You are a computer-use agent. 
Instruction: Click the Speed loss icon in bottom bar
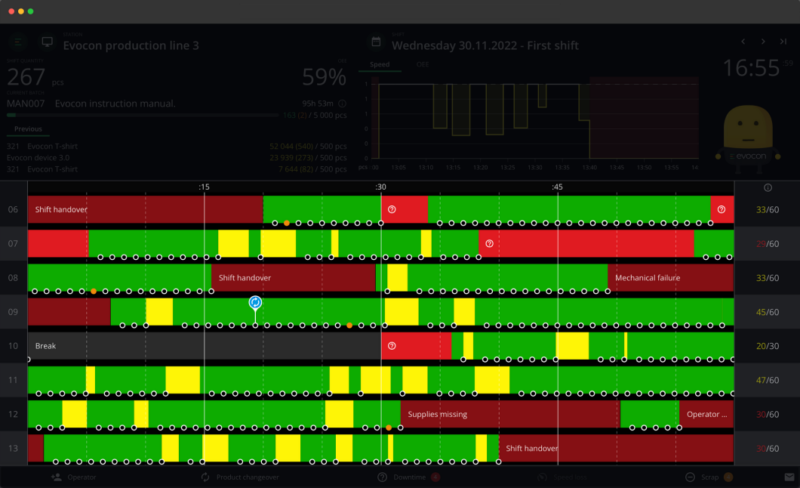click(542, 477)
